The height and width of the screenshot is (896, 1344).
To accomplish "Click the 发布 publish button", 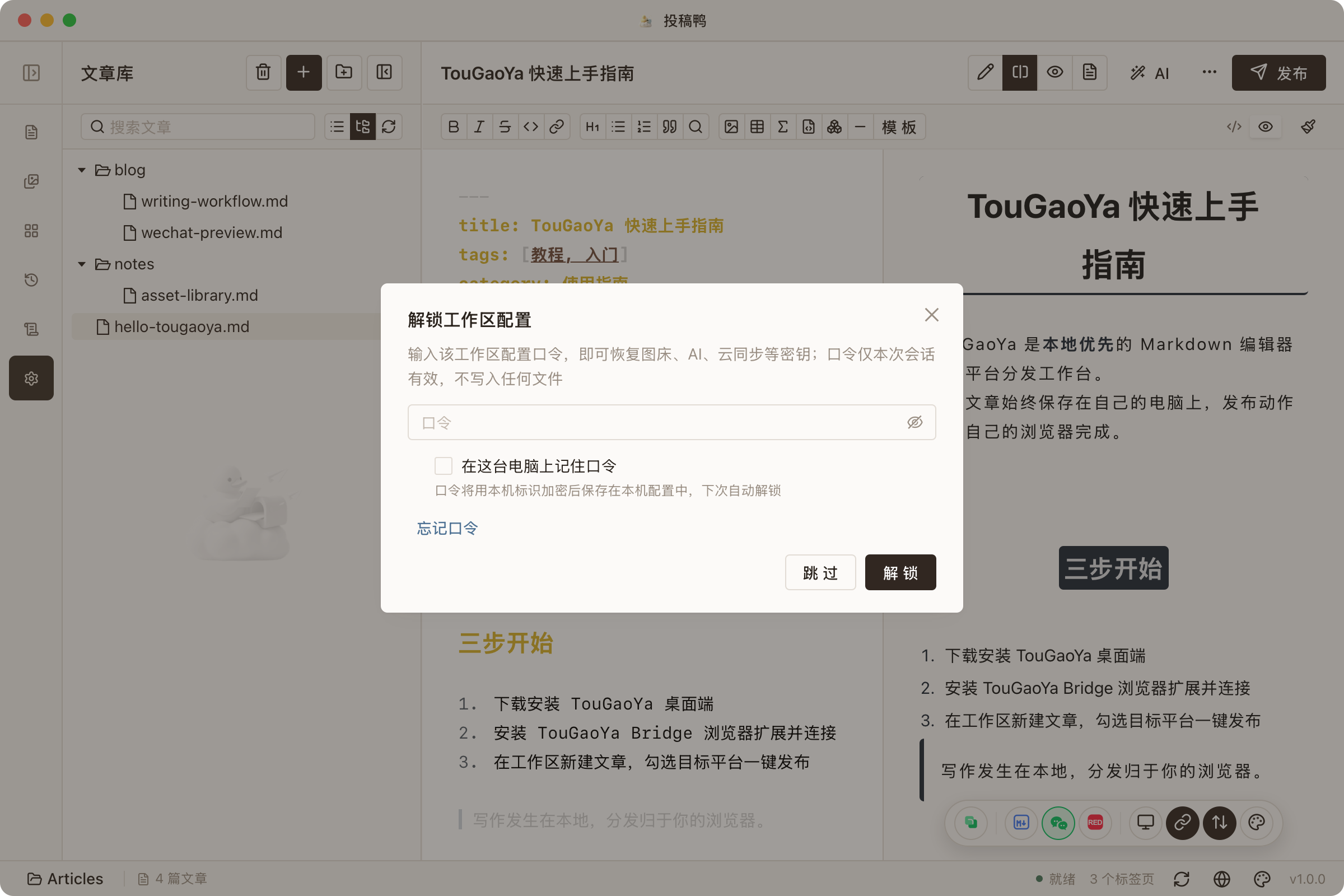I will 1279,73.
